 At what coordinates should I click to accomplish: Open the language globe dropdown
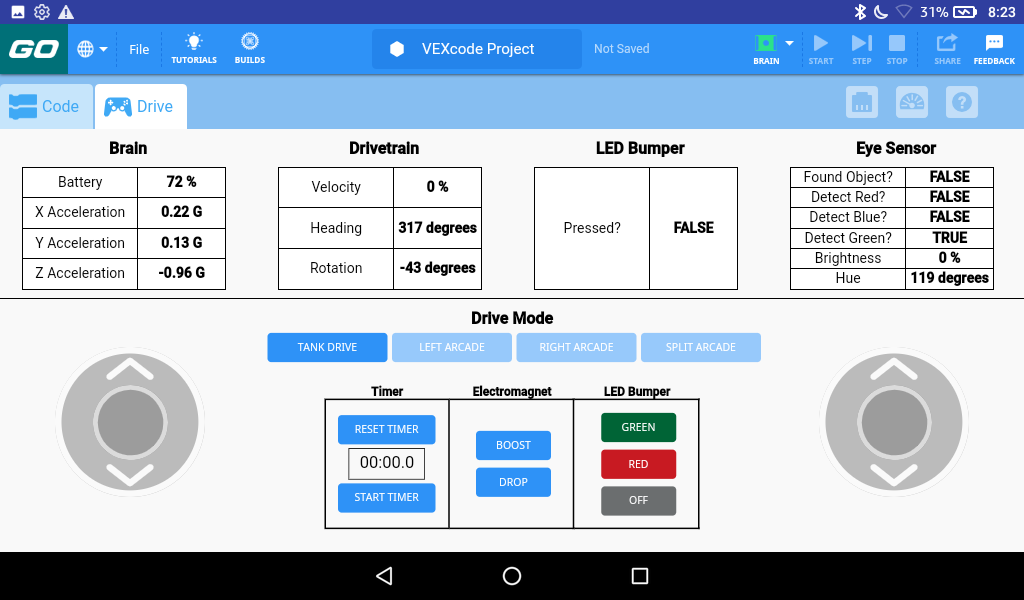coord(91,48)
